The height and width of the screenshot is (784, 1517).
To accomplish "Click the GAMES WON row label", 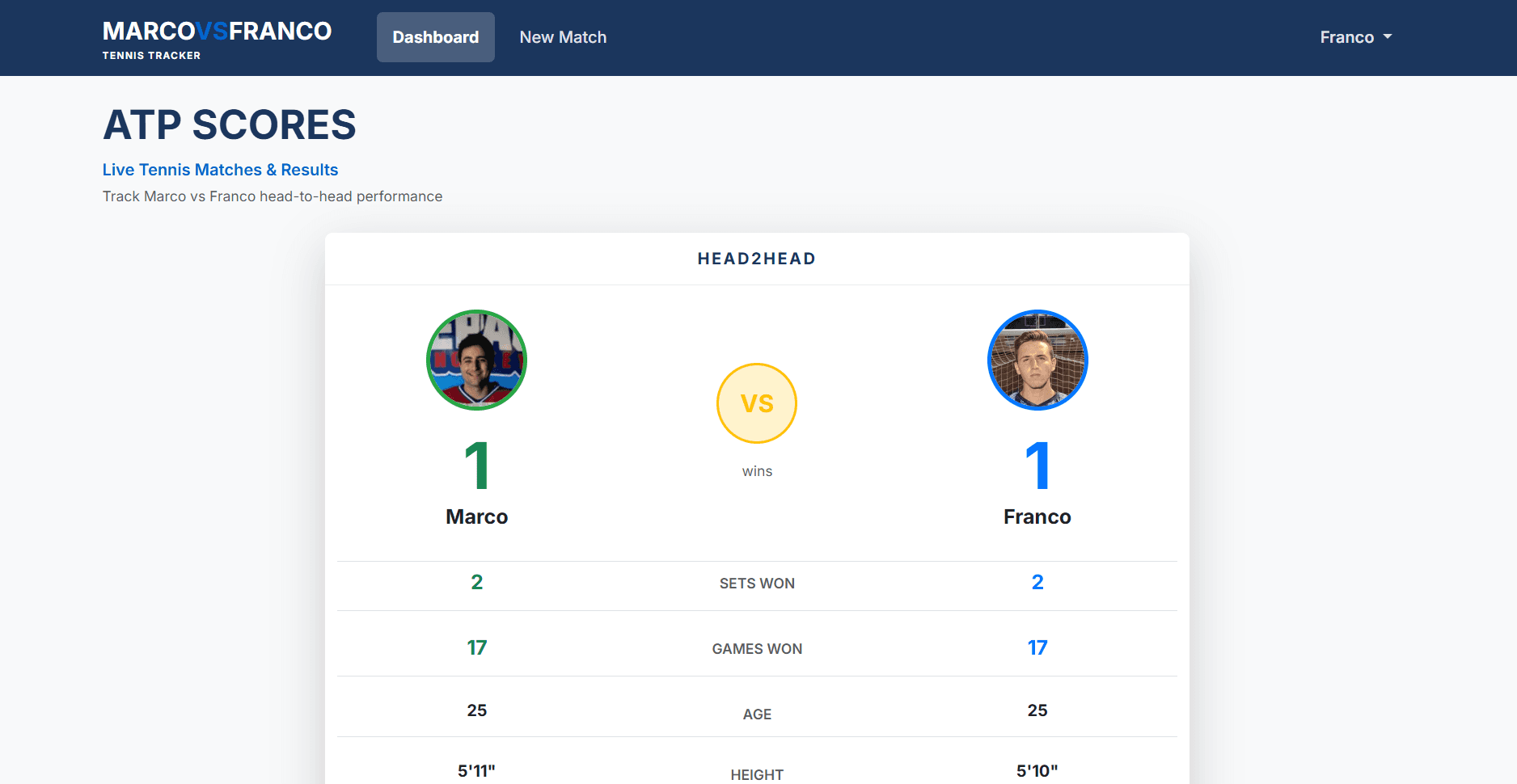I will pyautogui.click(x=757, y=649).
